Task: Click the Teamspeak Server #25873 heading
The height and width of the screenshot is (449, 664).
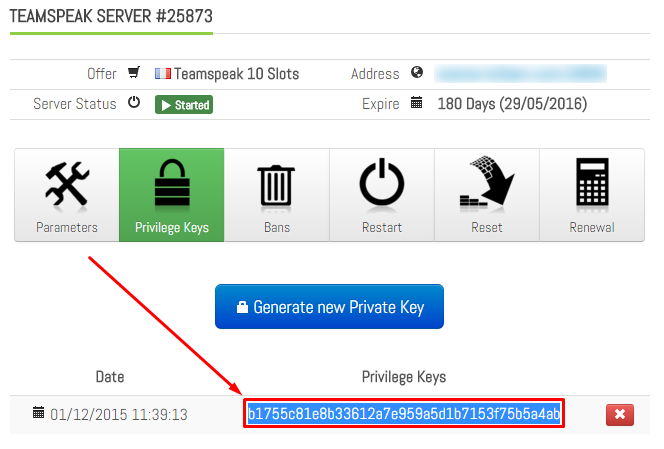Action: (111, 17)
